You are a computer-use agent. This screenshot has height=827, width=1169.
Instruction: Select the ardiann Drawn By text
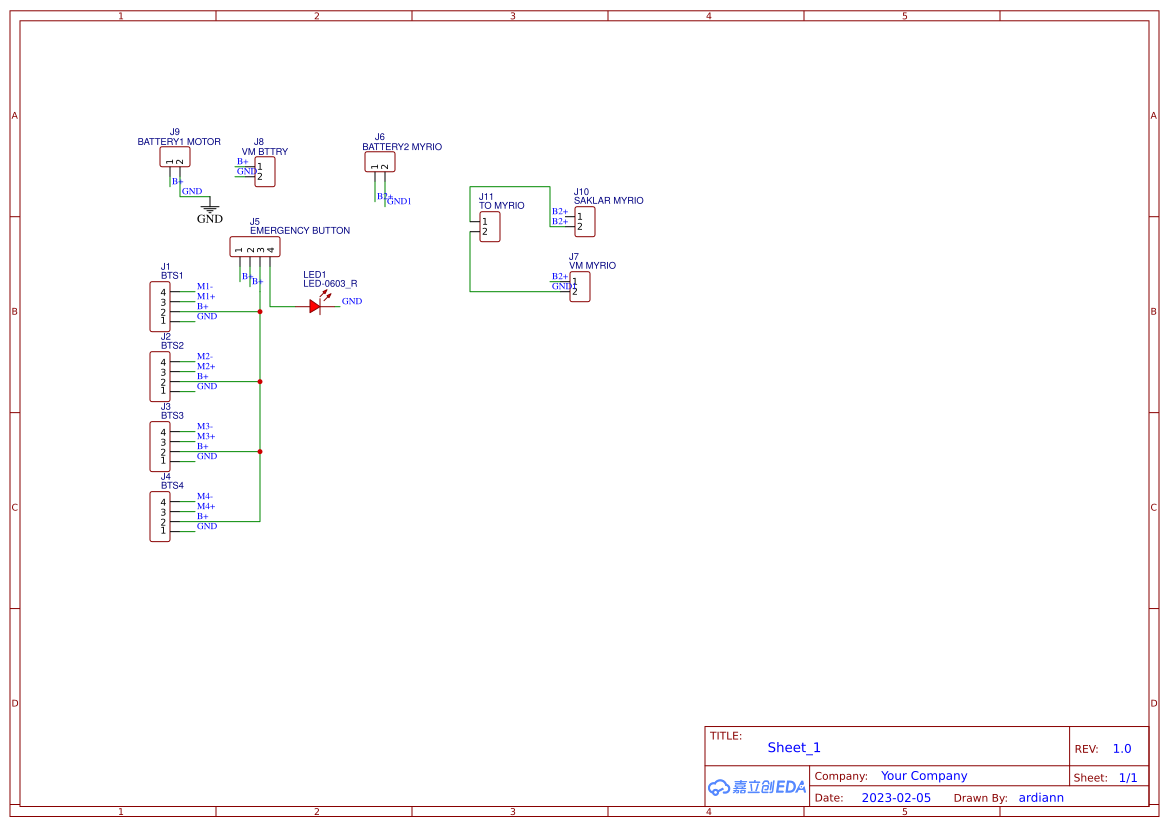click(1040, 797)
